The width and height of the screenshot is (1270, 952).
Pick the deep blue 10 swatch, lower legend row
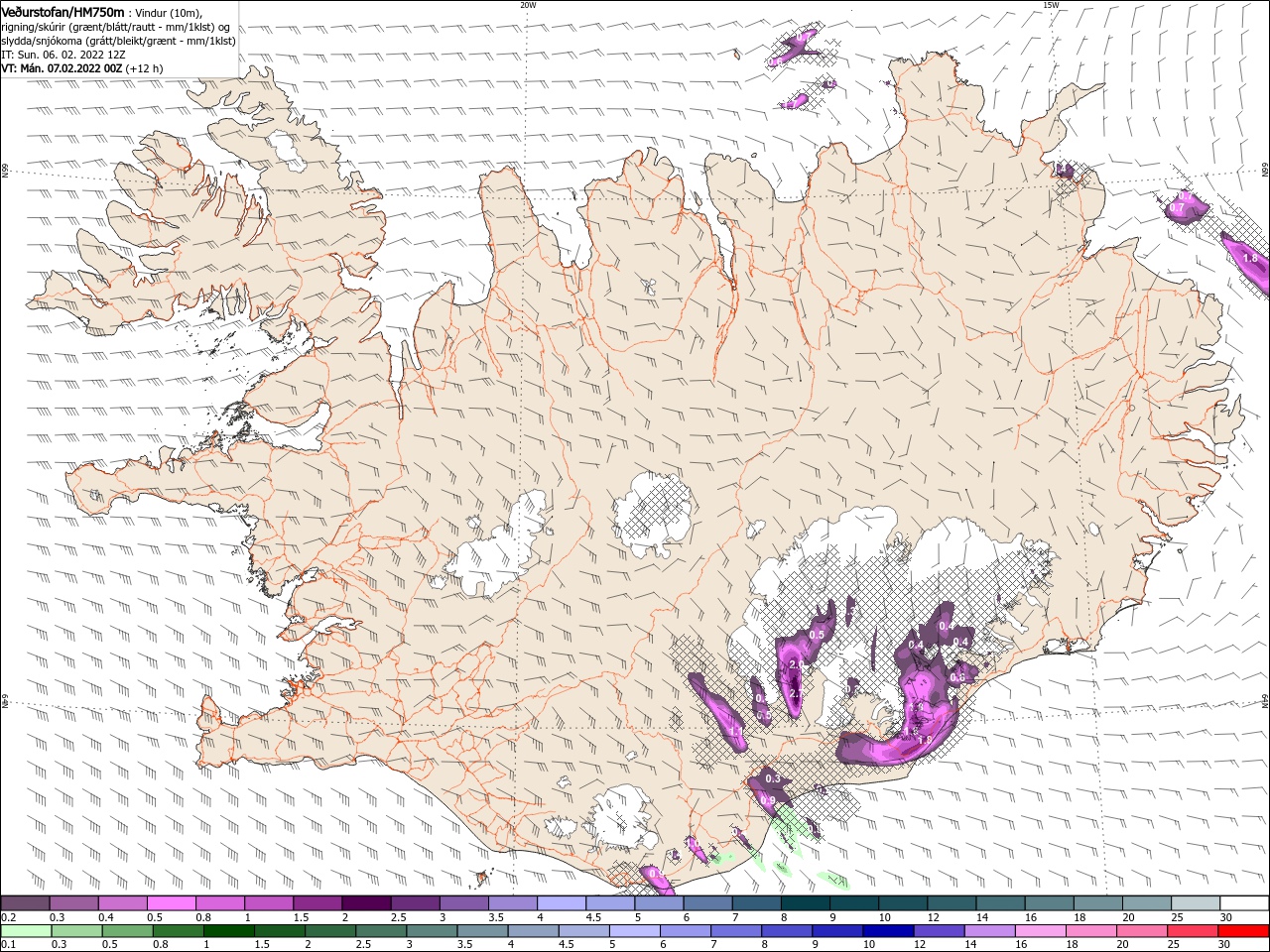pyautogui.click(x=888, y=931)
